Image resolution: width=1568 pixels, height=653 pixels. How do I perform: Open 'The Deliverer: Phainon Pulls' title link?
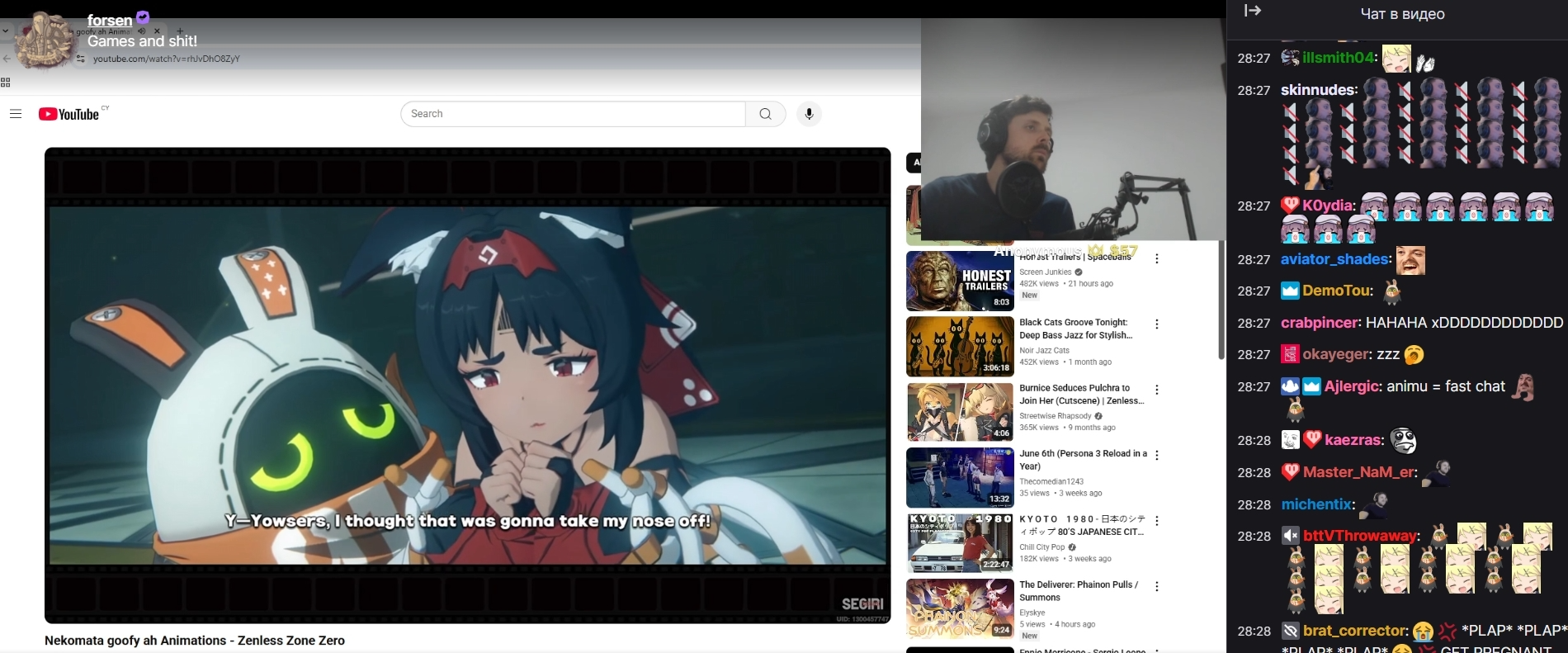pos(1079,591)
